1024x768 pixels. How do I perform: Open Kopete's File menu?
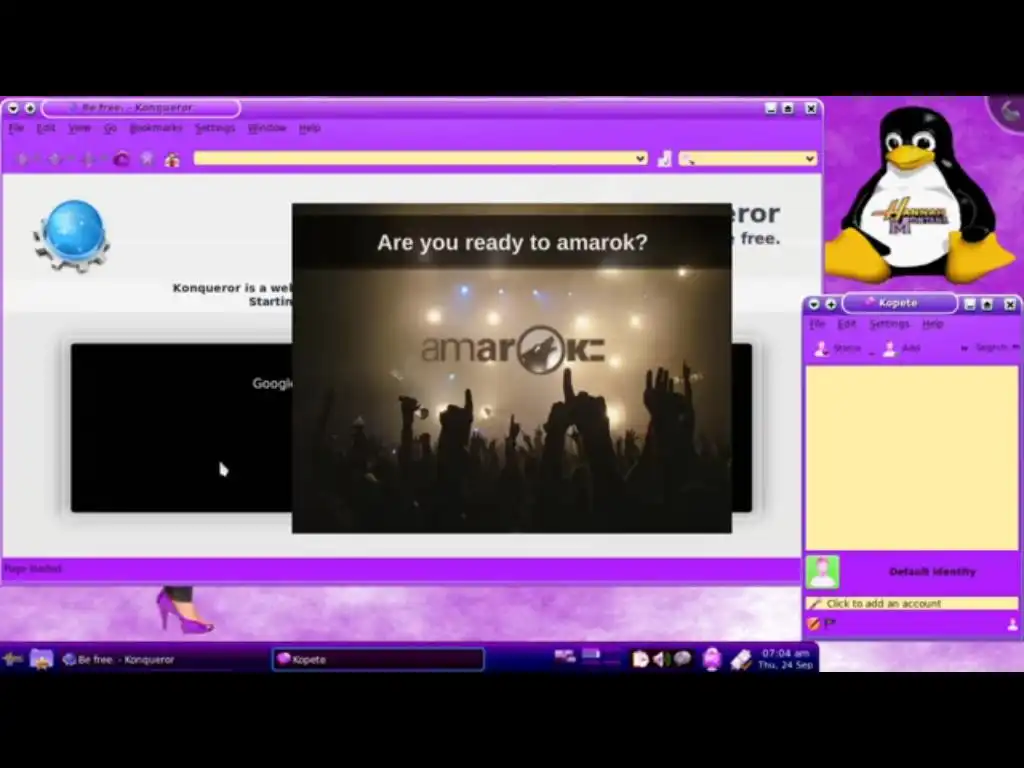click(x=817, y=324)
